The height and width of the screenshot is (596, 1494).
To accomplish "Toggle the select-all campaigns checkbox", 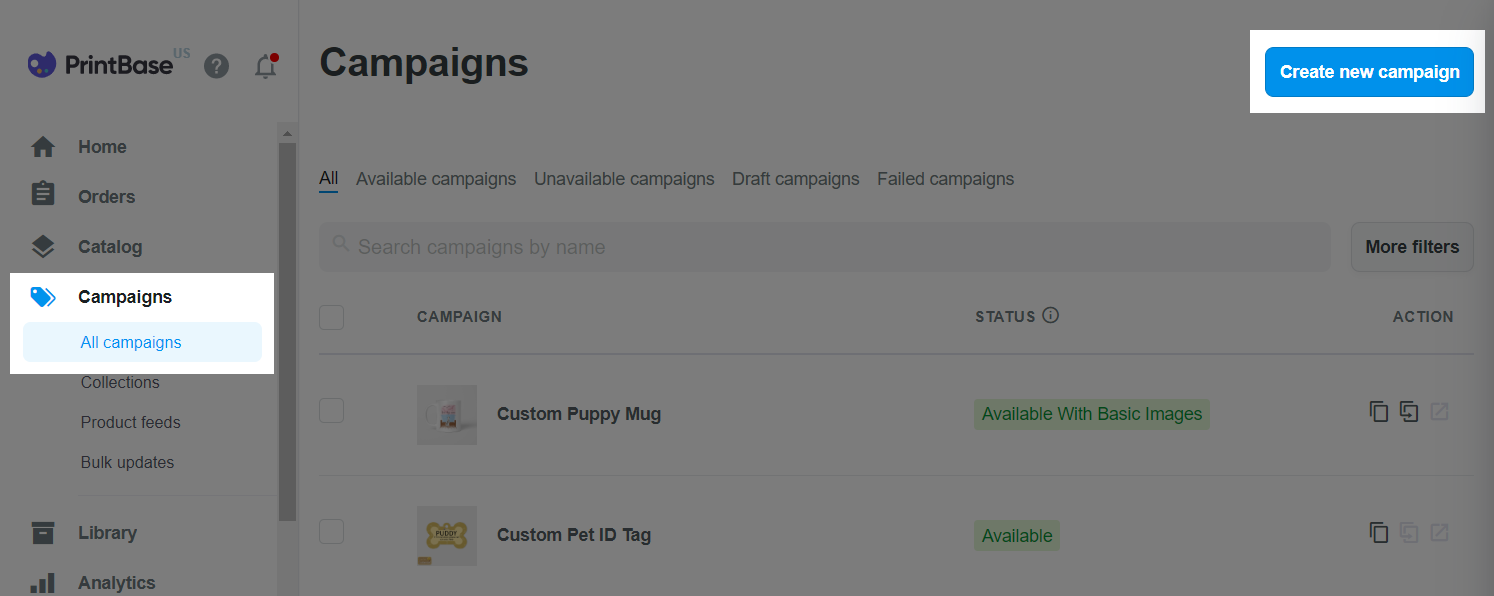I will pyautogui.click(x=331, y=317).
